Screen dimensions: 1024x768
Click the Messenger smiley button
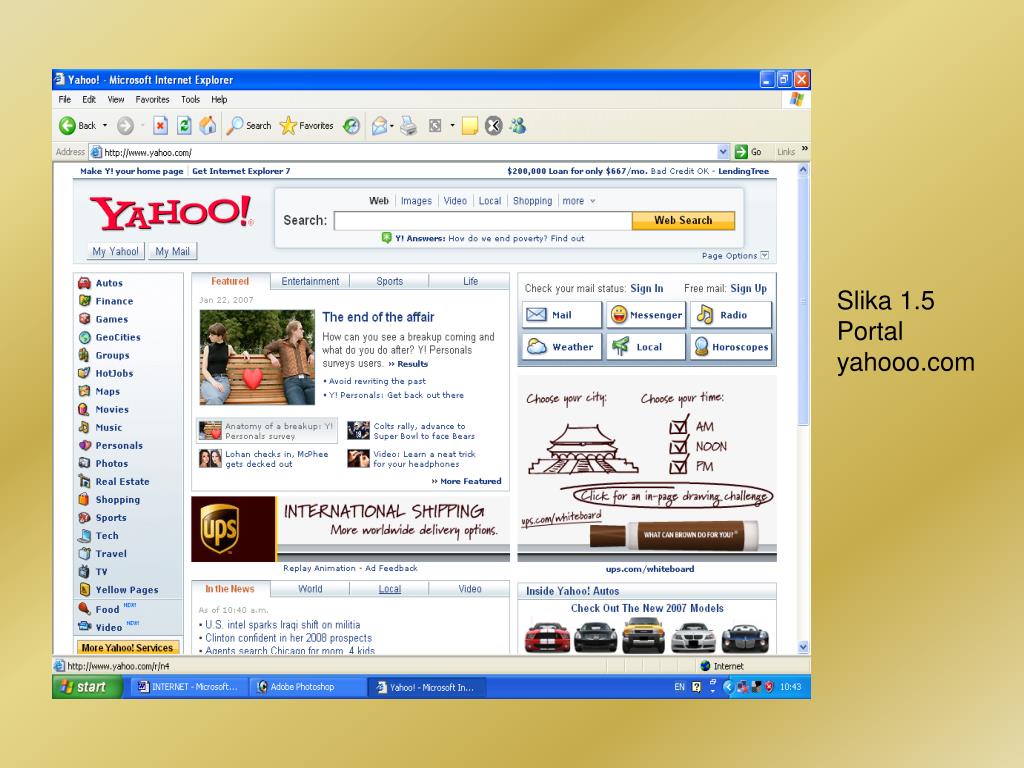(x=646, y=315)
